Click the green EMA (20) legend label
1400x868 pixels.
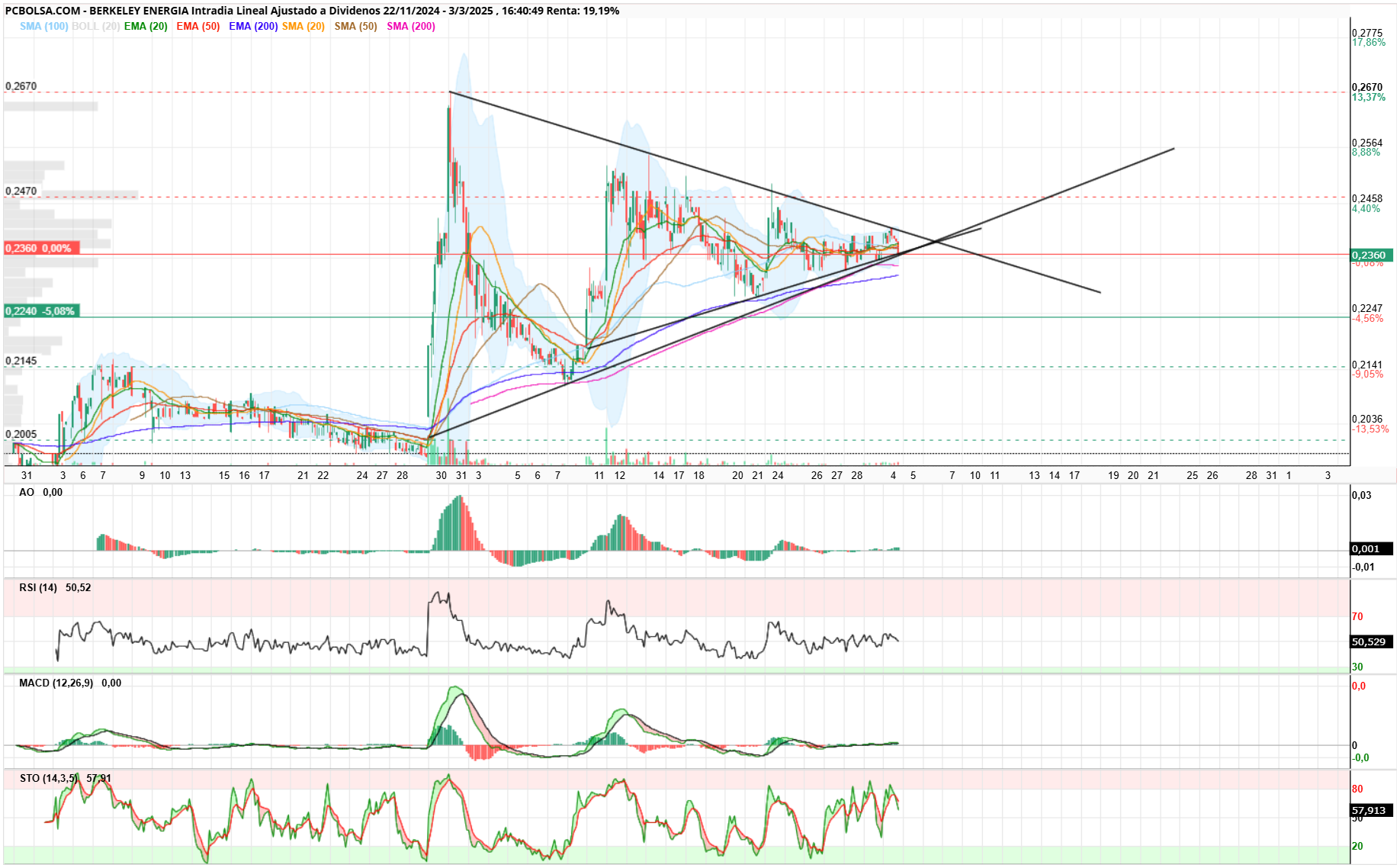[146, 26]
